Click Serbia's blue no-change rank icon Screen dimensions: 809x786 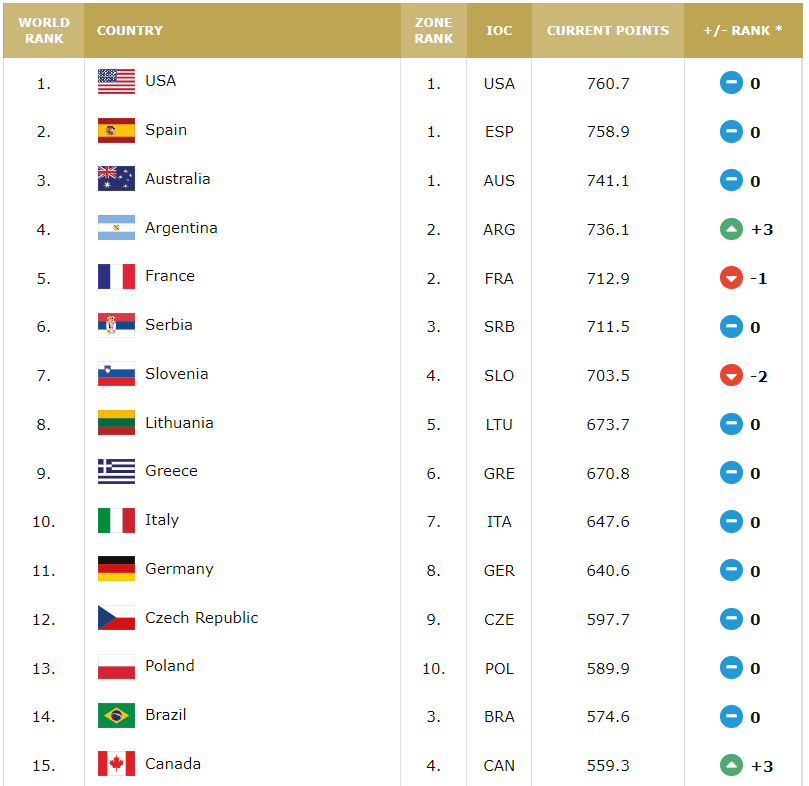[x=731, y=327]
